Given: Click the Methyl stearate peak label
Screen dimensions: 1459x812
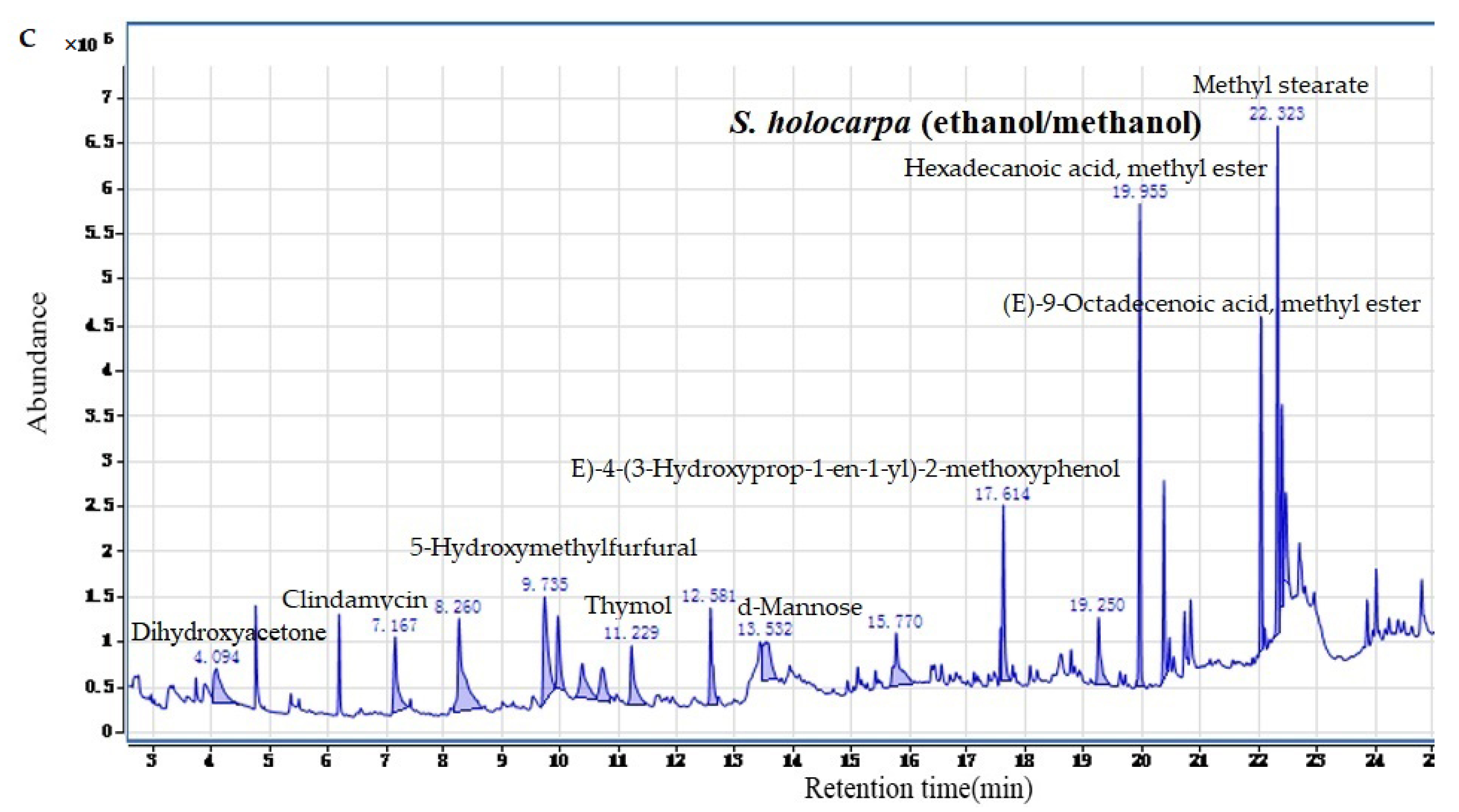Looking at the screenshot, I should [1280, 86].
